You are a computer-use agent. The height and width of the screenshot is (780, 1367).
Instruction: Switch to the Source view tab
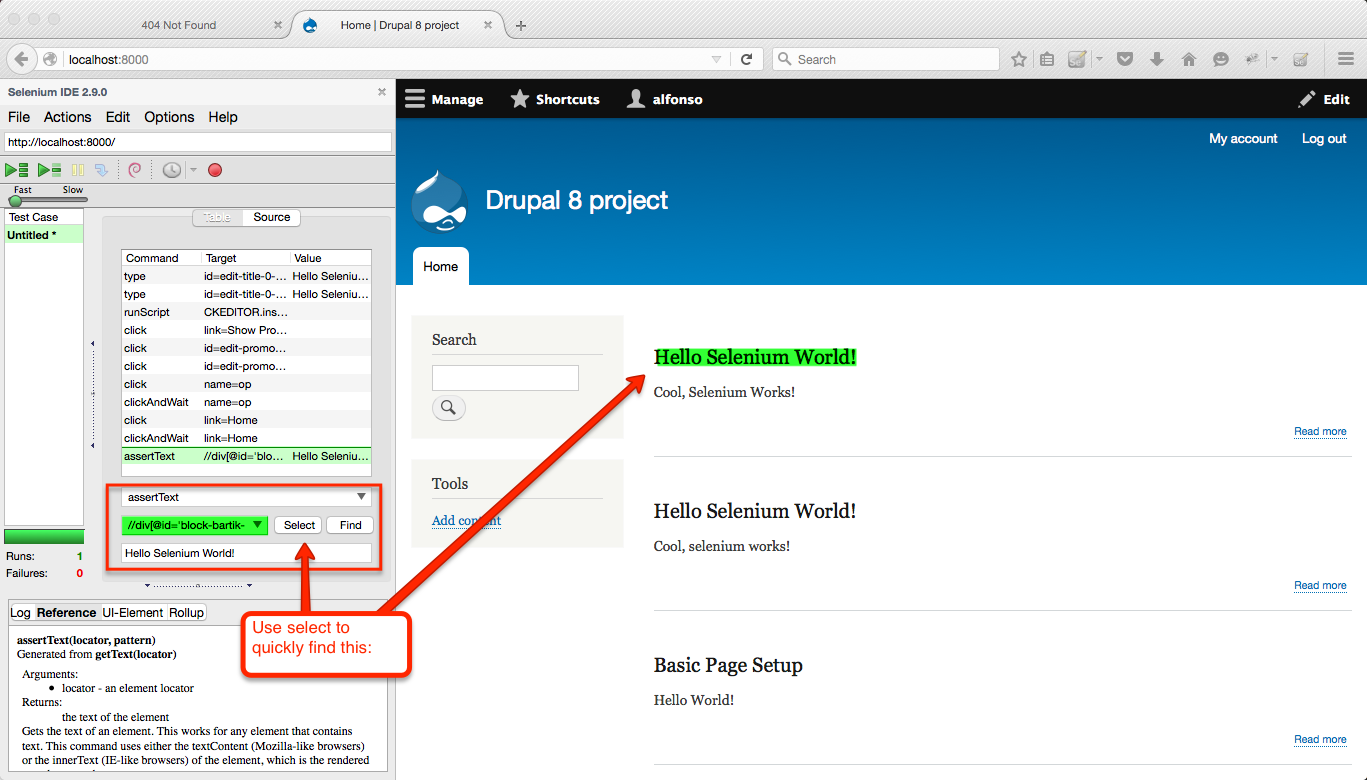(x=272, y=217)
